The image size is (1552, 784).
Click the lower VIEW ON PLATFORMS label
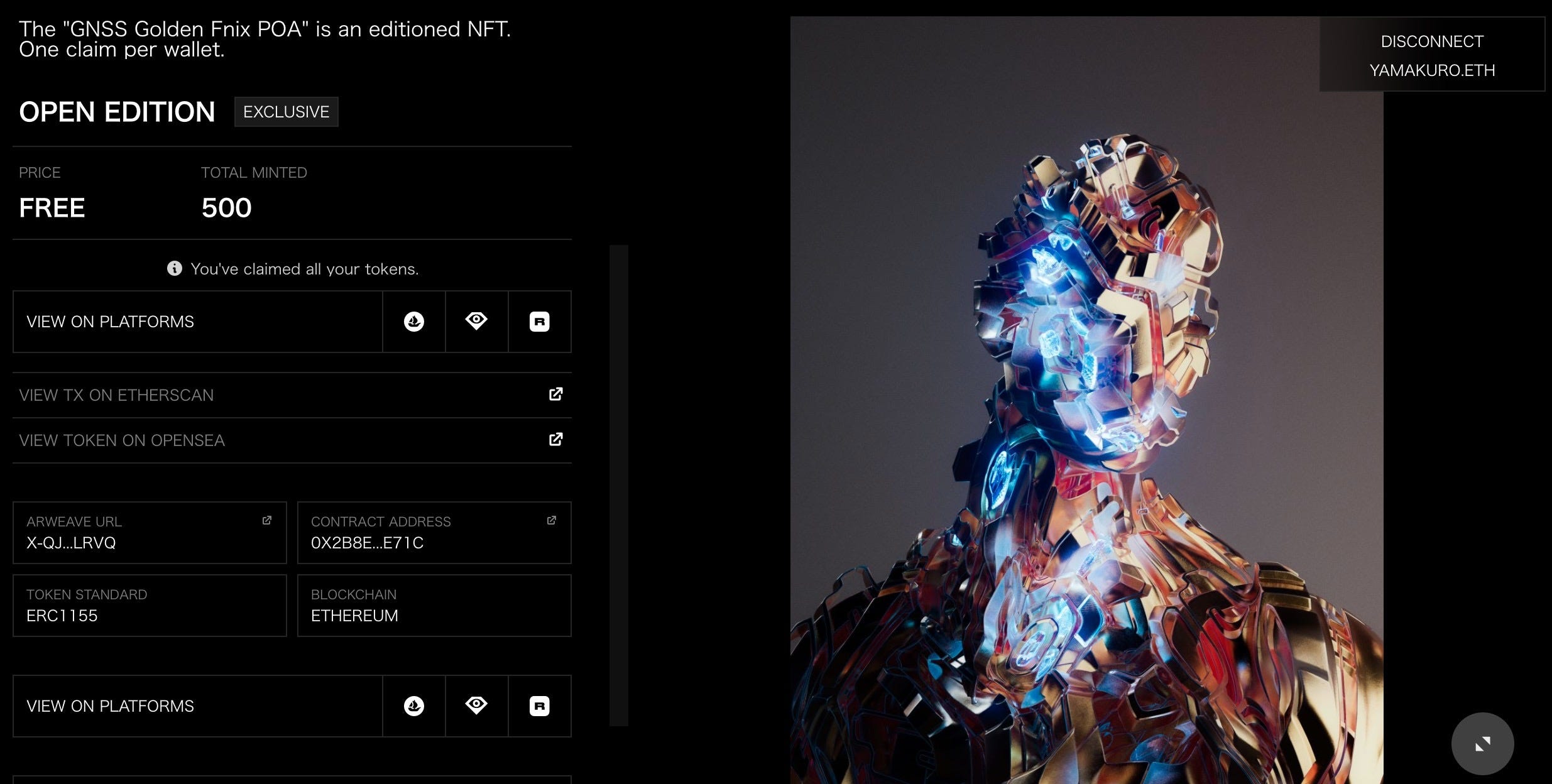(x=111, y=706)
